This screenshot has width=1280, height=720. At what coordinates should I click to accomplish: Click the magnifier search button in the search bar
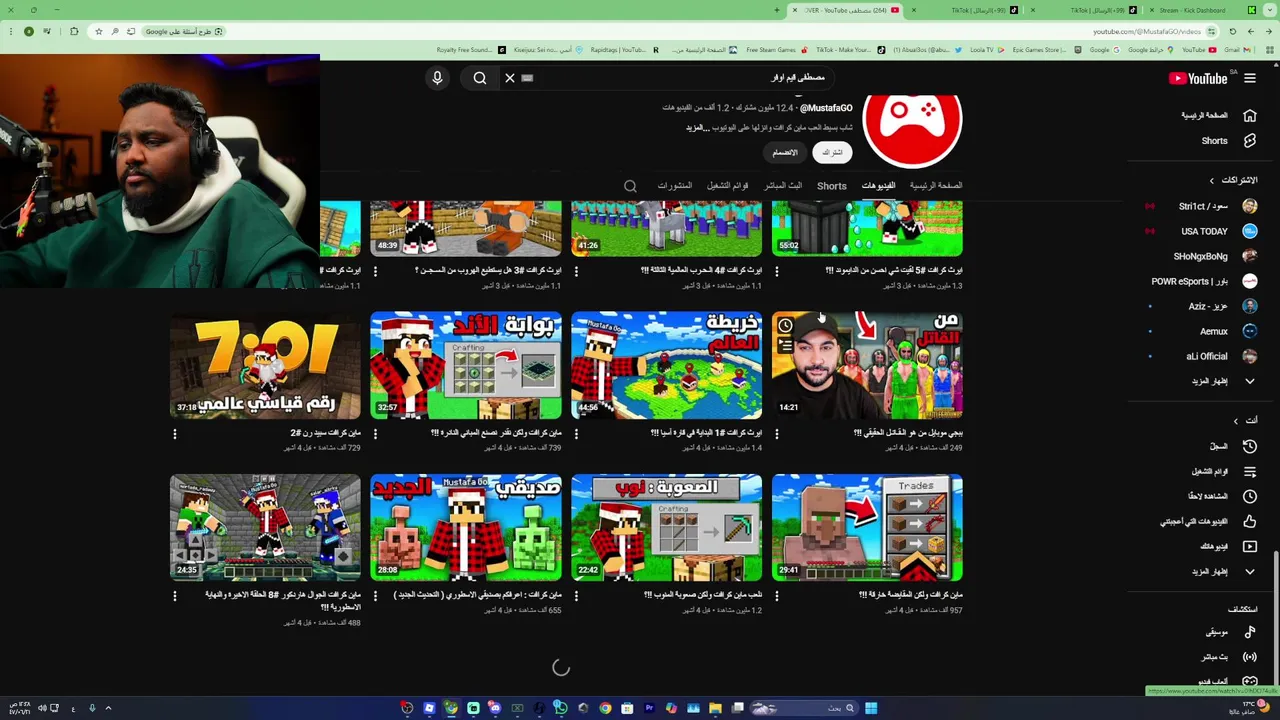[x=480, y=77]
